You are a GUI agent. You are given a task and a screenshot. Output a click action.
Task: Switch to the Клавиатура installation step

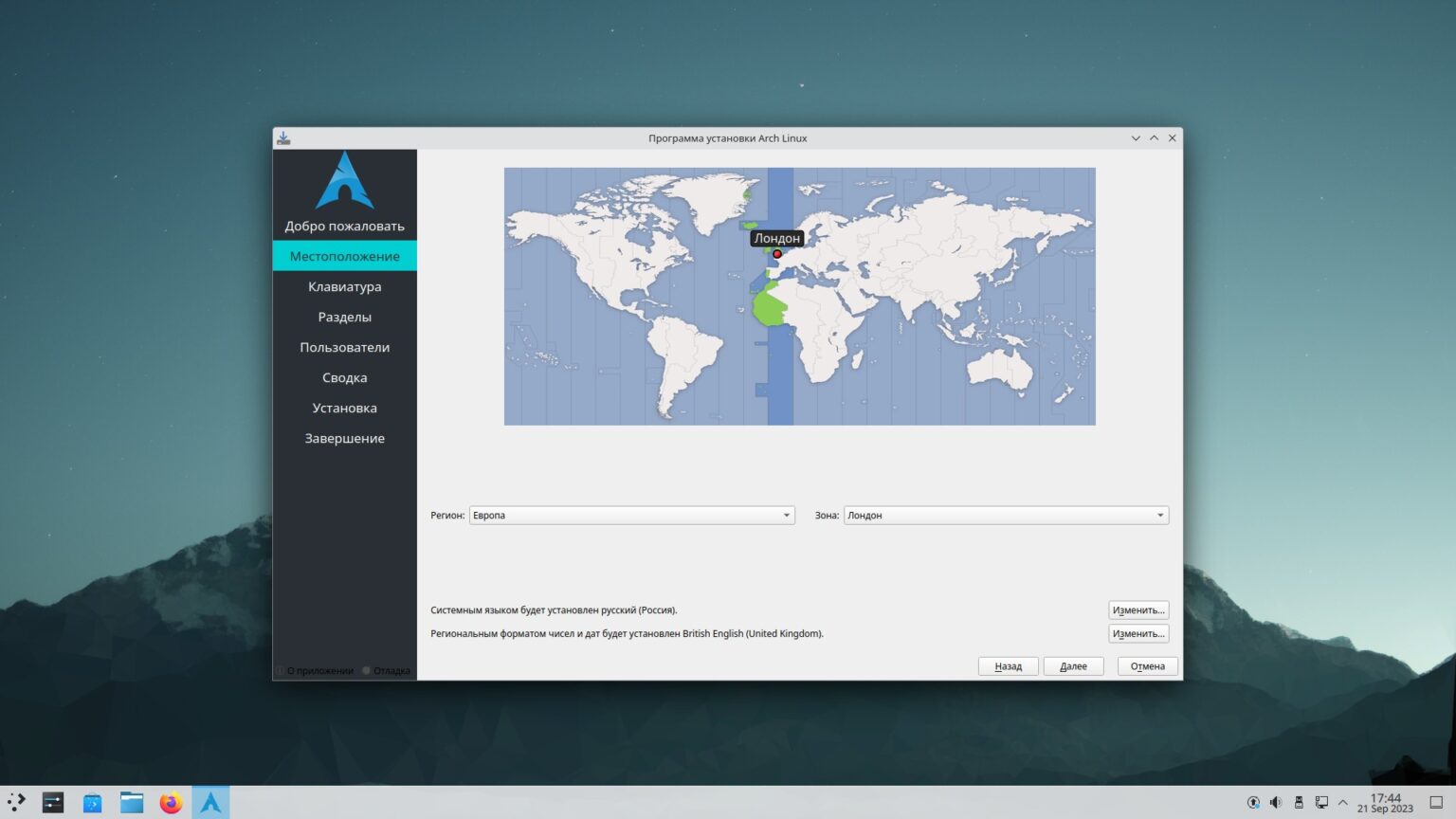345,286
